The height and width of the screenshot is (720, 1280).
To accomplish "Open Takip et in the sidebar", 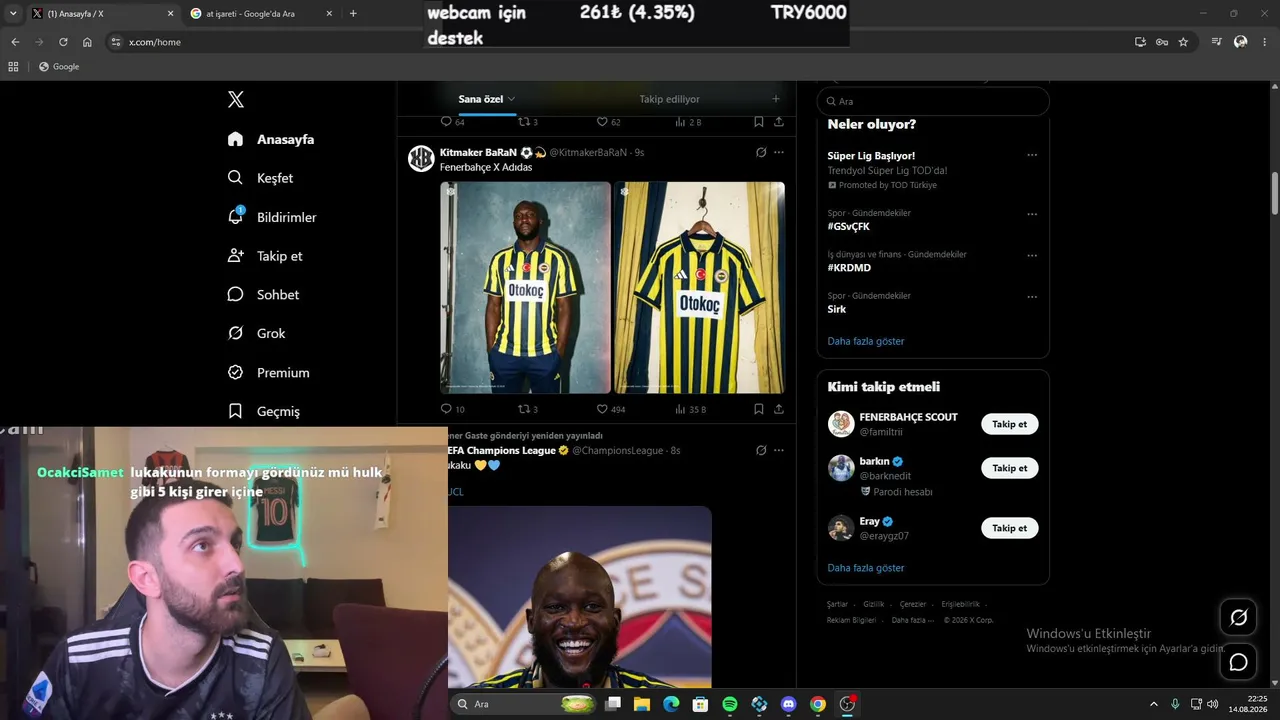I will [x=265, y=256].
